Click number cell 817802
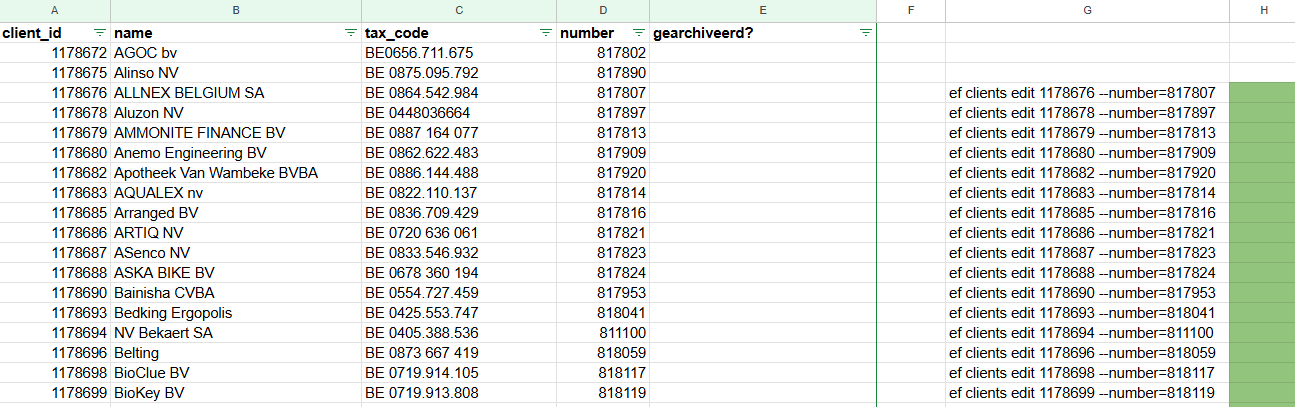 603,53
